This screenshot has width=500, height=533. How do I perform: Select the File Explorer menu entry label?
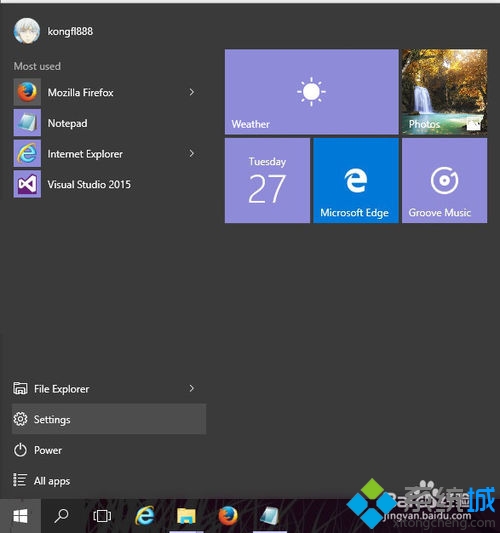click(x=62, y=389)
